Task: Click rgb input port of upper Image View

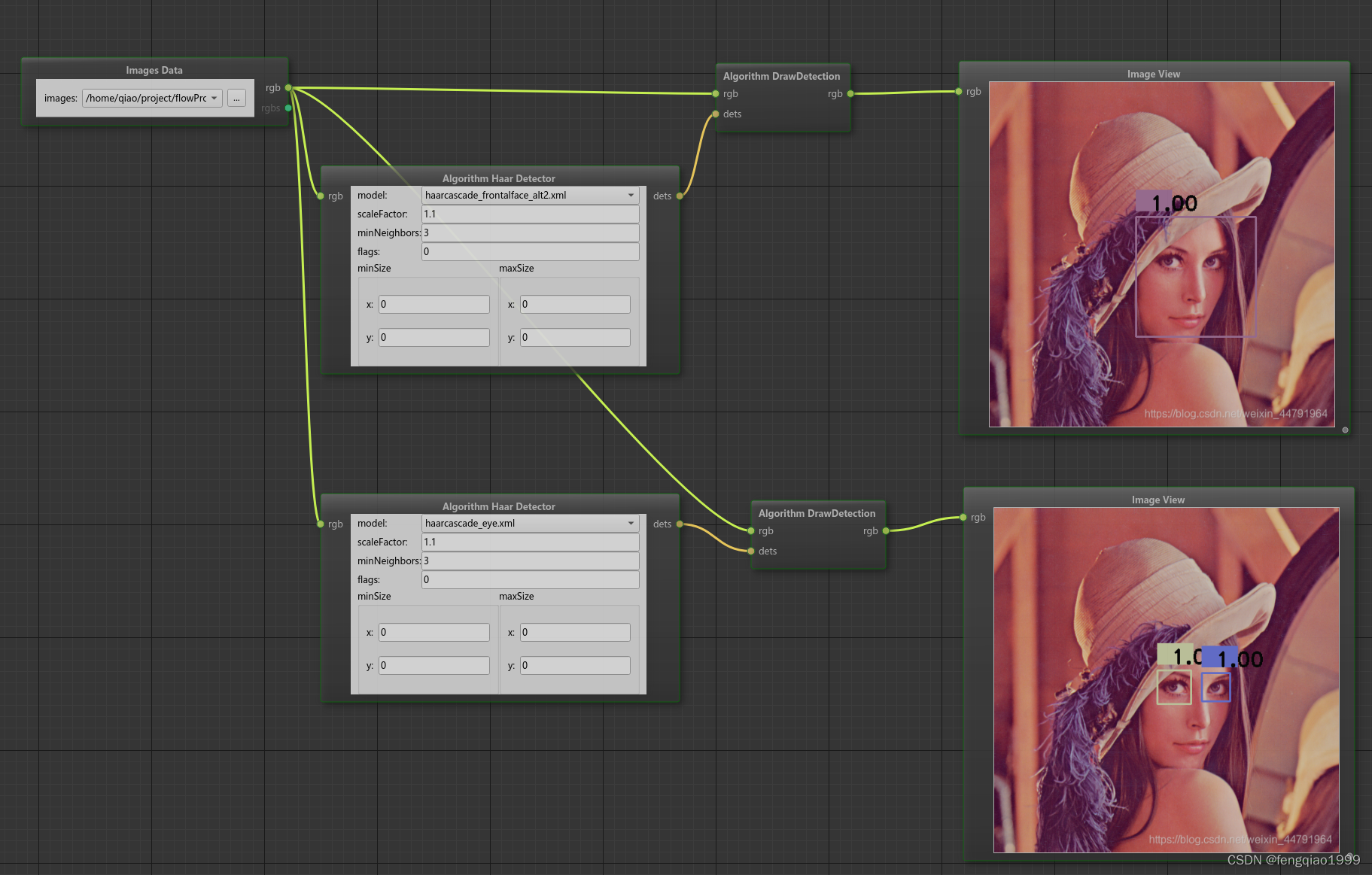Action: pos(959,92)
